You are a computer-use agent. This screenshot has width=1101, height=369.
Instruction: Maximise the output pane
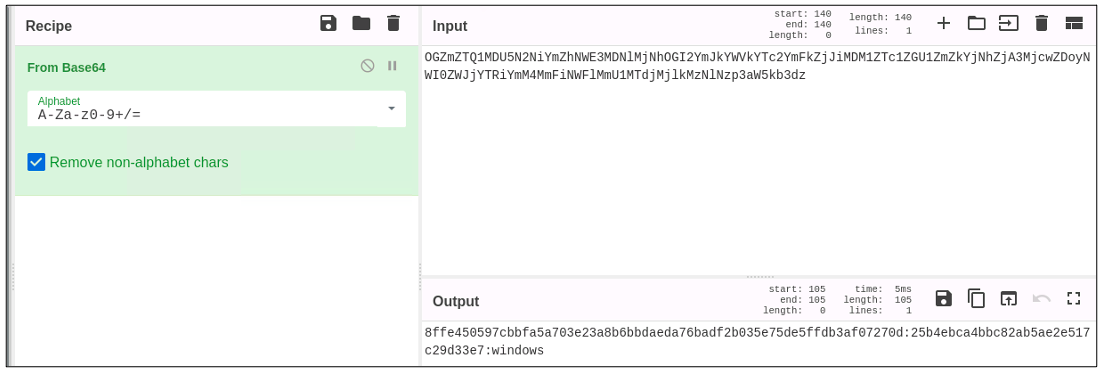(x=1073, y=298)
